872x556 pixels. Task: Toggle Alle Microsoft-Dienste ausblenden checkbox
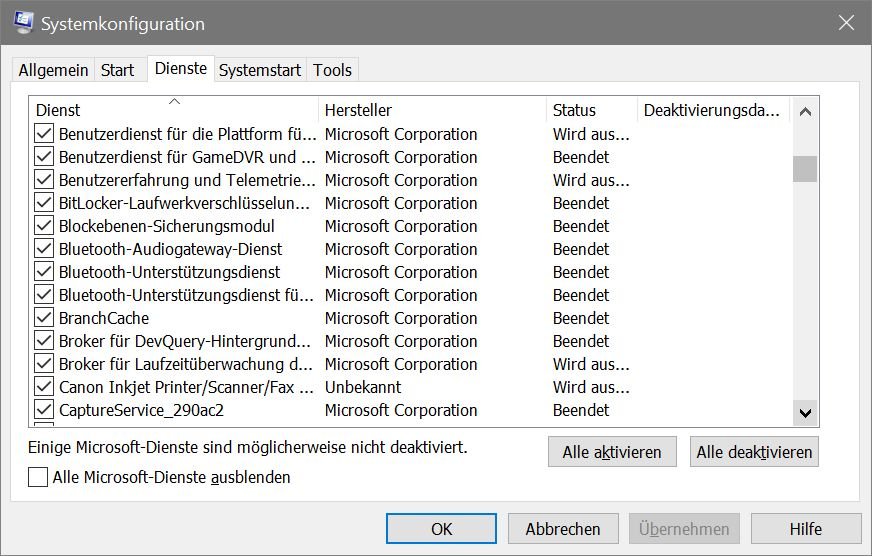(x=38, y=477)
